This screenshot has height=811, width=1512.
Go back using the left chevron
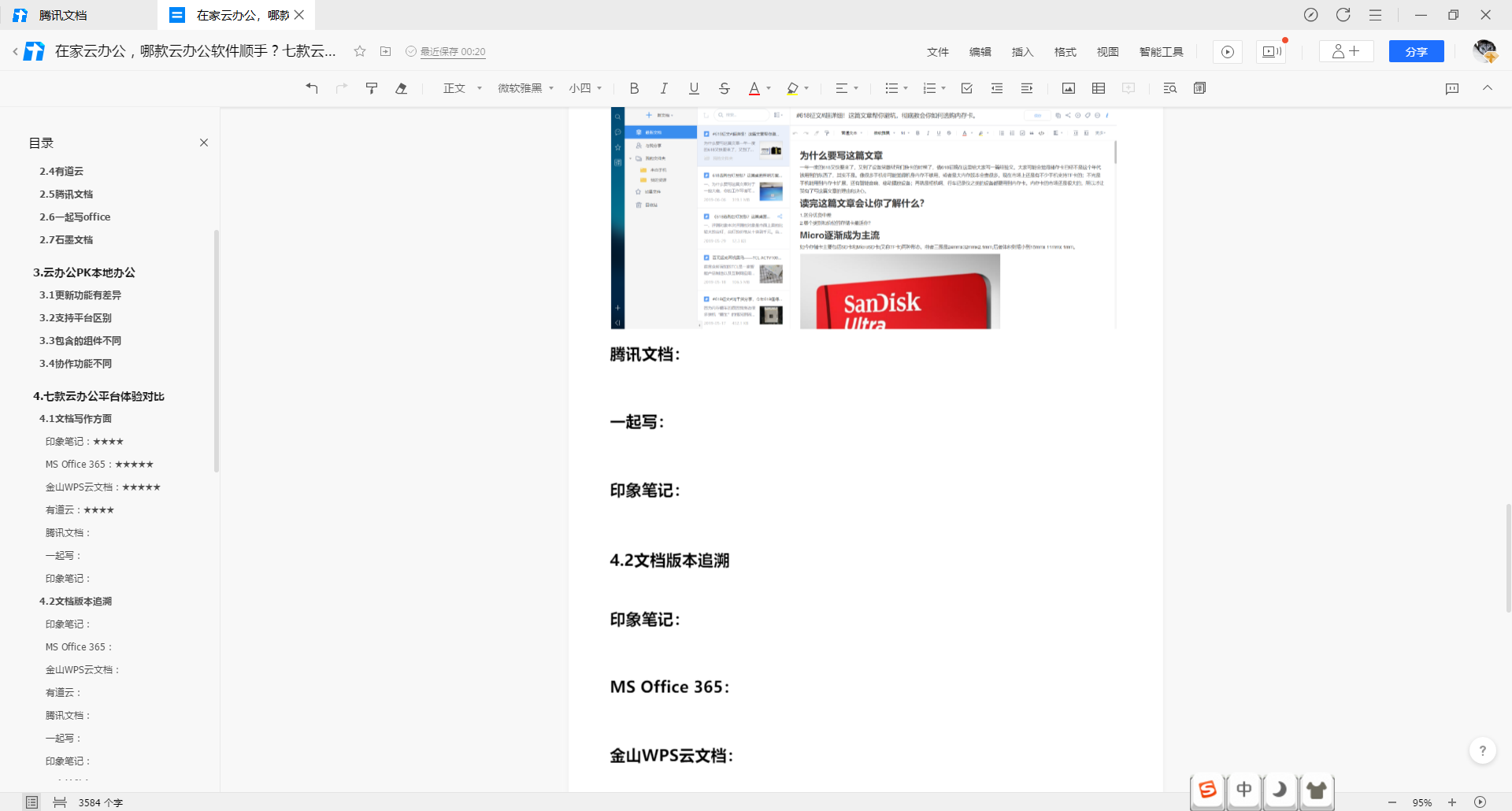pos(15,51)
